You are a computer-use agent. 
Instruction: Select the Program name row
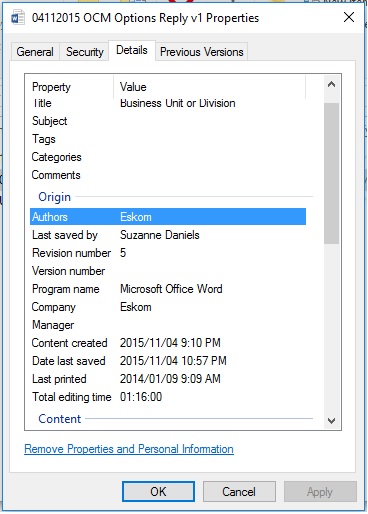168,289
